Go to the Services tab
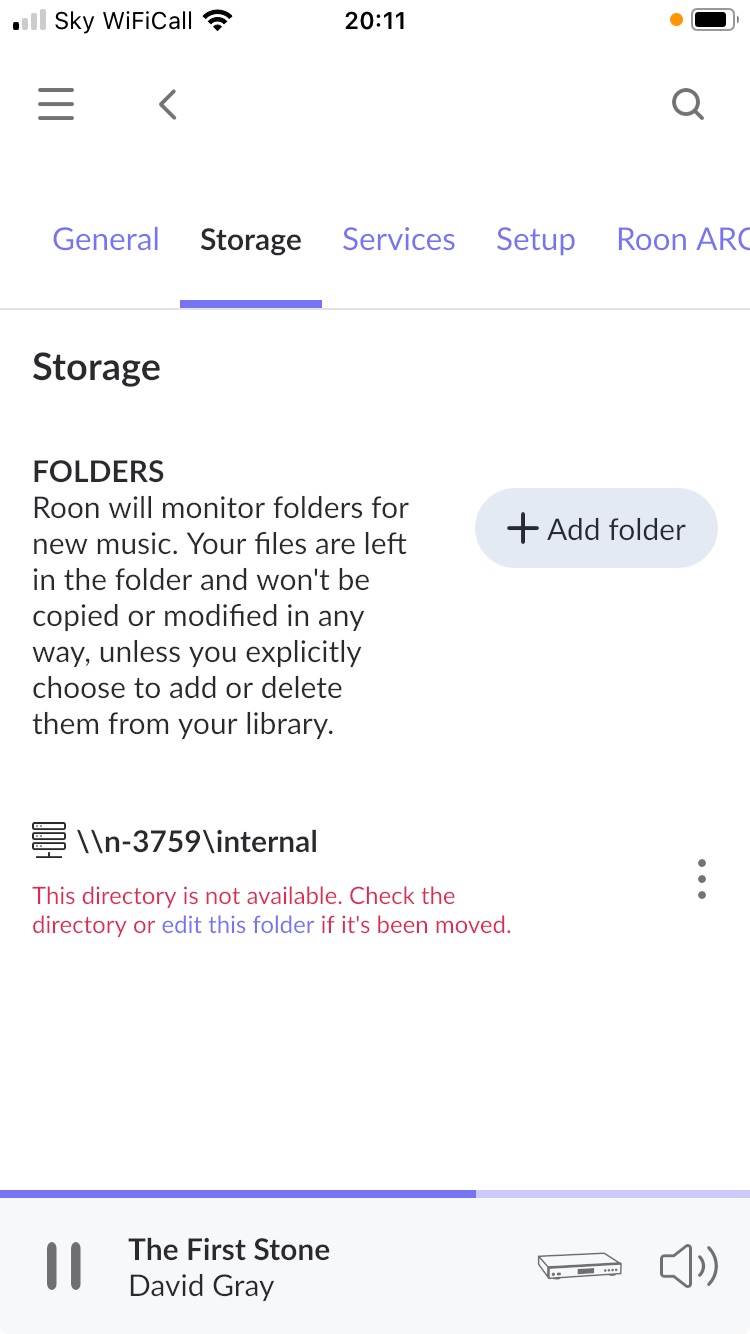750x1334 pixels. tap(398, 240)
